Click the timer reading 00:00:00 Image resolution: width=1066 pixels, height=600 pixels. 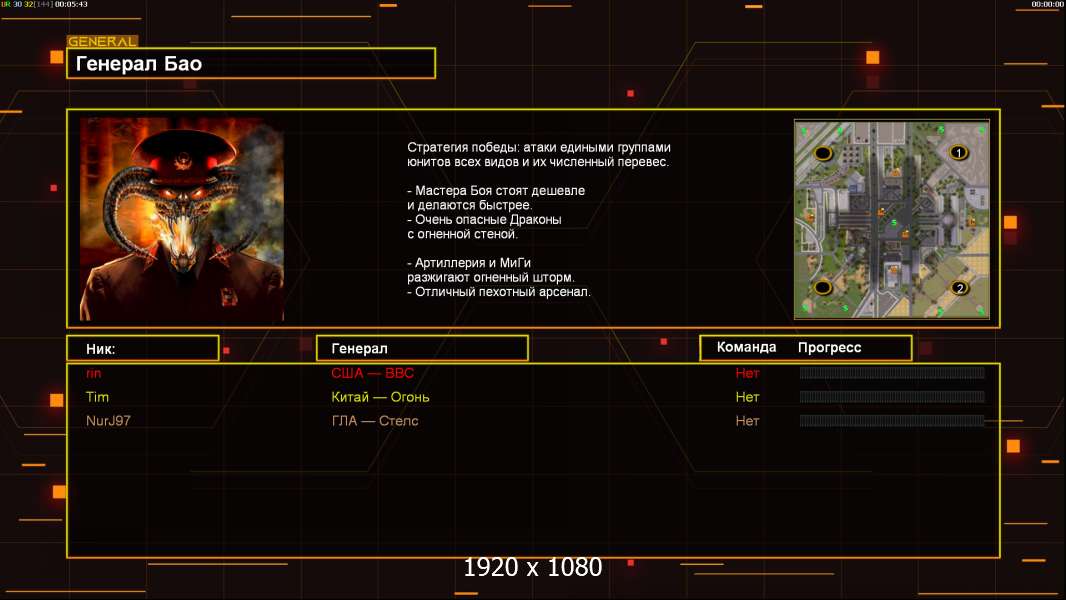tap(1048, 4)
